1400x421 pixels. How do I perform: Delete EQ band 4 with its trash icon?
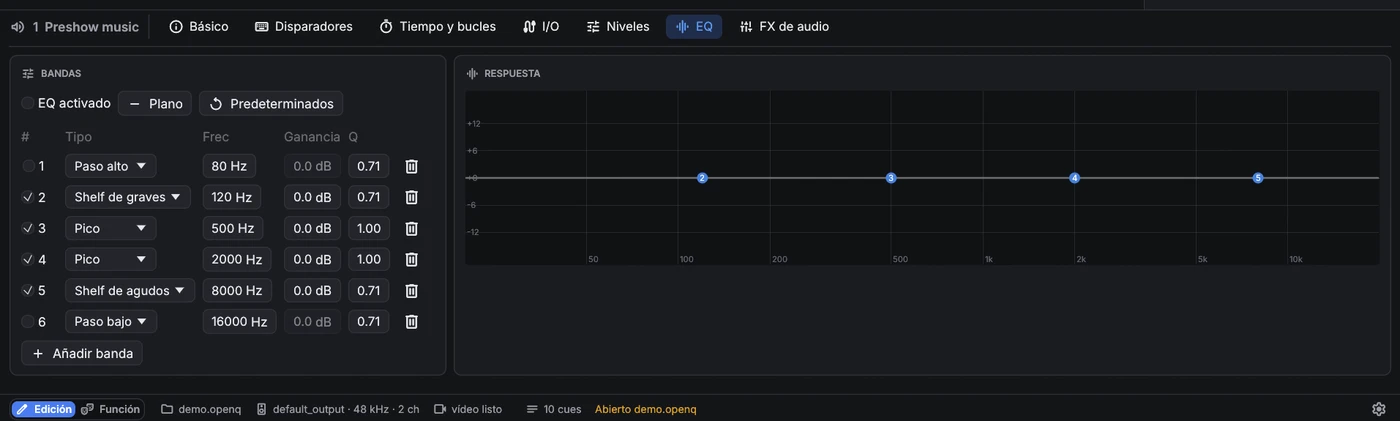tap(411, 259)
